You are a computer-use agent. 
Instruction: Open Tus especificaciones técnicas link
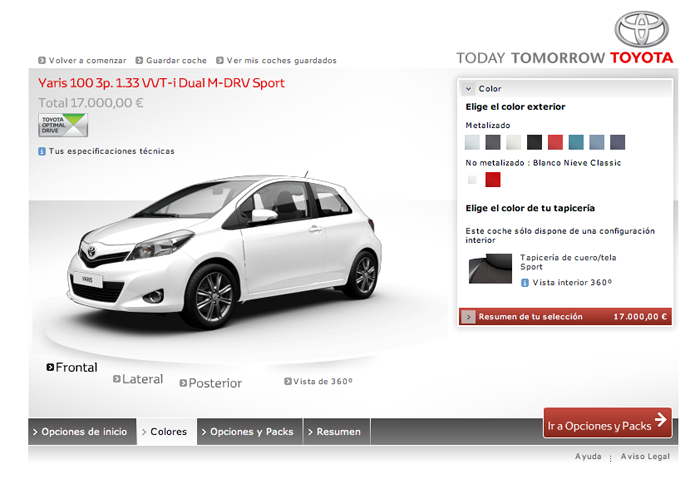[112, 151]
